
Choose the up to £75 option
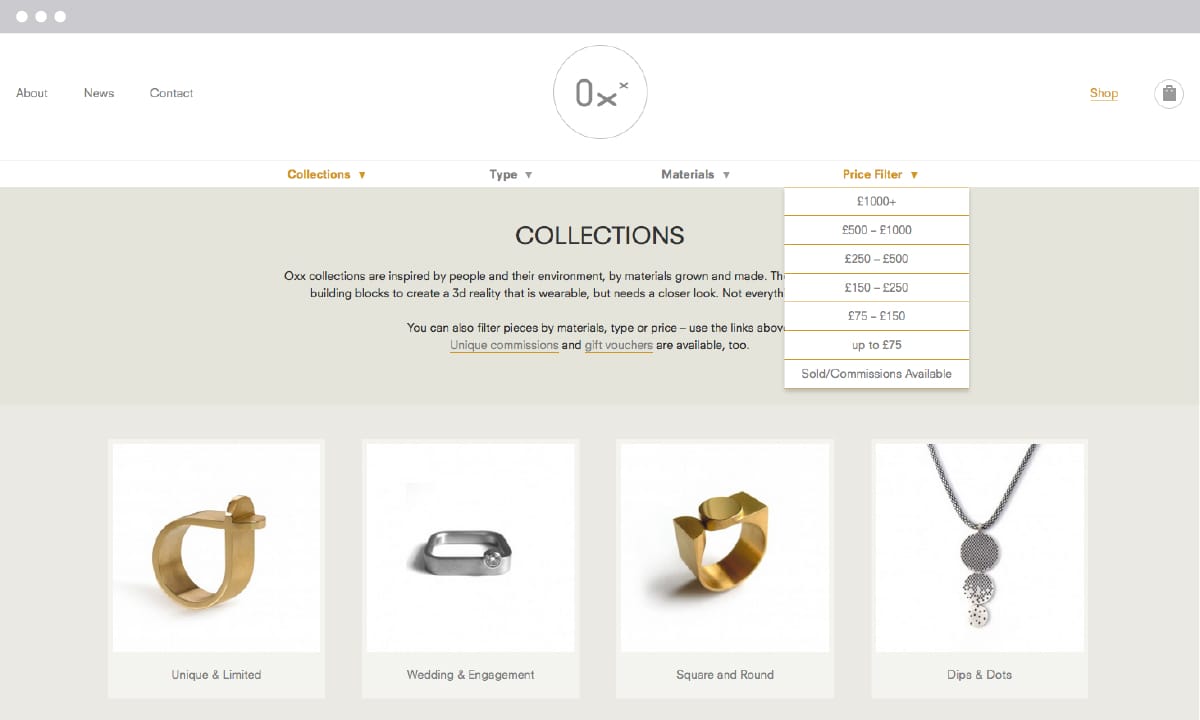point(876,345)
